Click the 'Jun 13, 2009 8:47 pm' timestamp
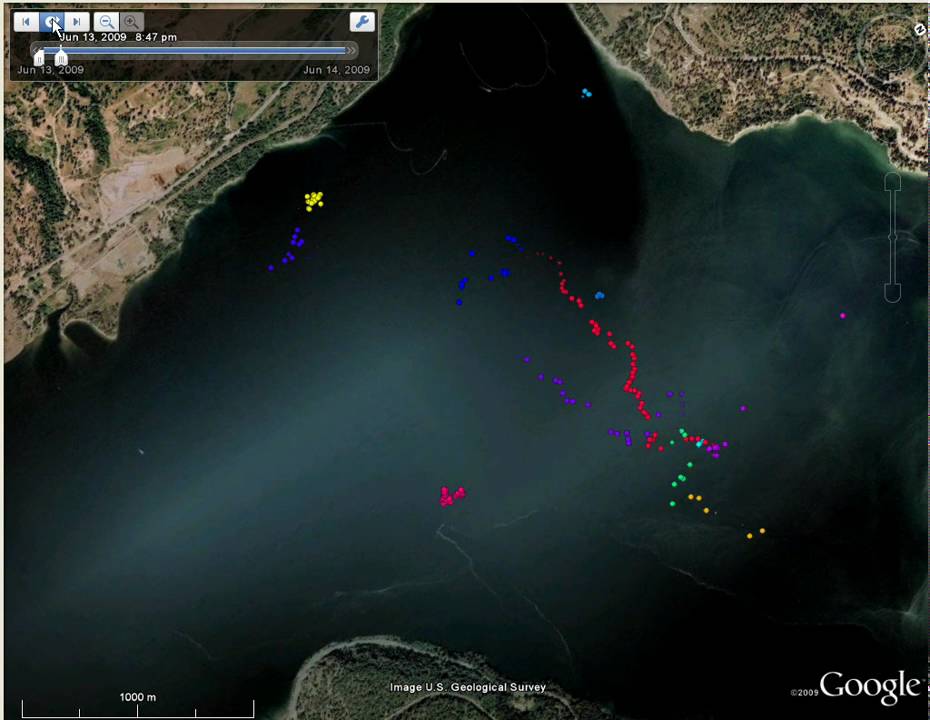Viewport: 930px width, 720px height. (118, 37)
